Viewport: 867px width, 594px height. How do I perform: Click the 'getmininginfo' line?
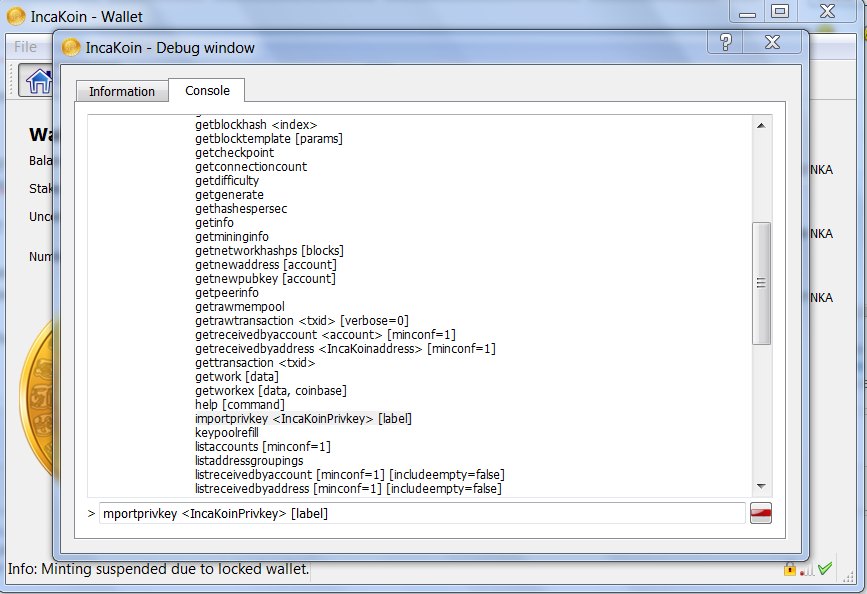tap(232, 237)
